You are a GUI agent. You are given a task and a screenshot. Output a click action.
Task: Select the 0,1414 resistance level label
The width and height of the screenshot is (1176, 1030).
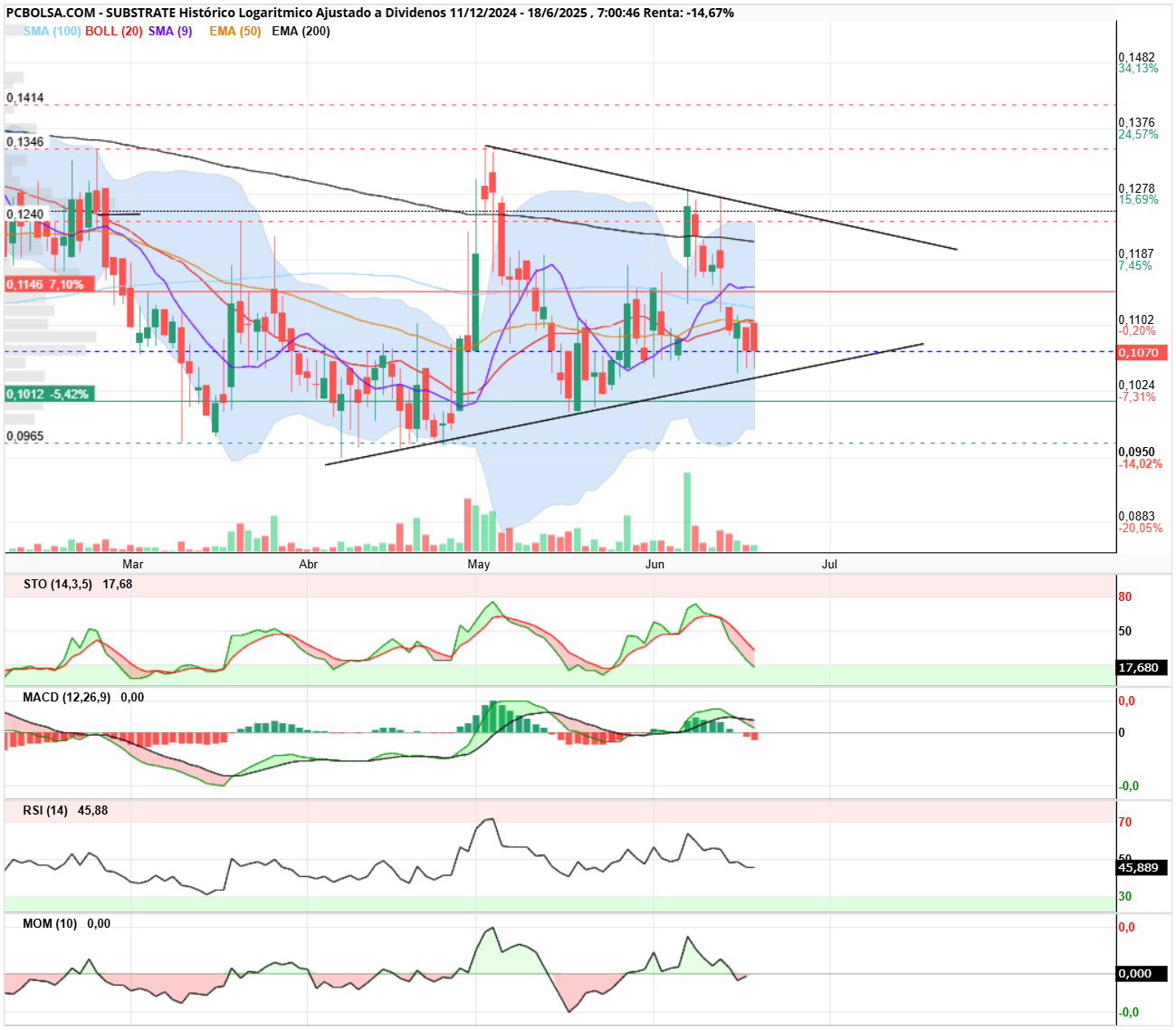pos(24,98)
